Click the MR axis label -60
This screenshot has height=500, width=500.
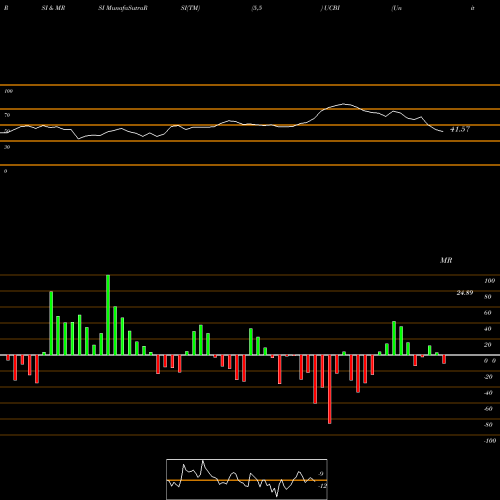coord(488,409)
